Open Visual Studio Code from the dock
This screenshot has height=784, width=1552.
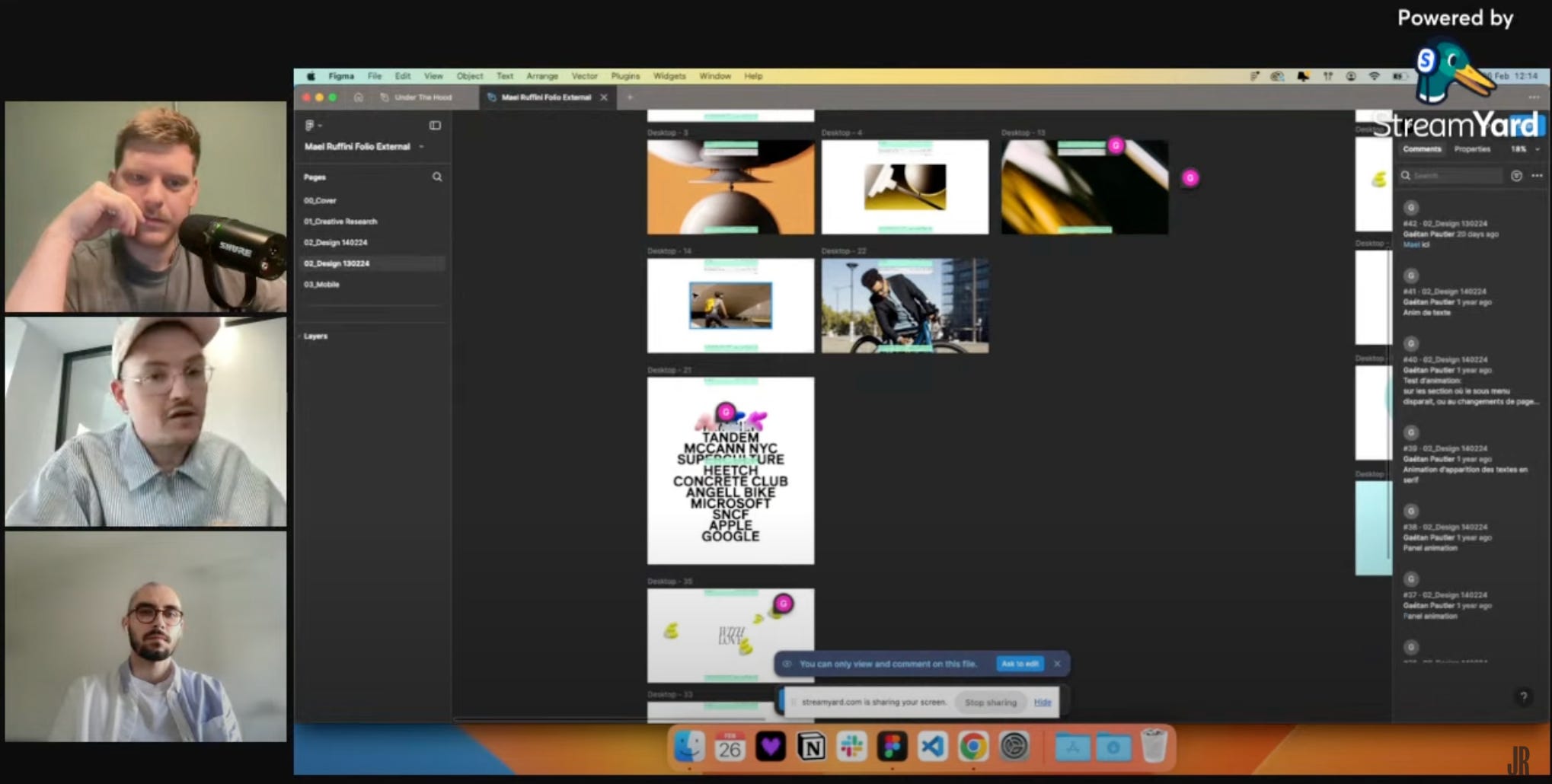tap(933, 747)
